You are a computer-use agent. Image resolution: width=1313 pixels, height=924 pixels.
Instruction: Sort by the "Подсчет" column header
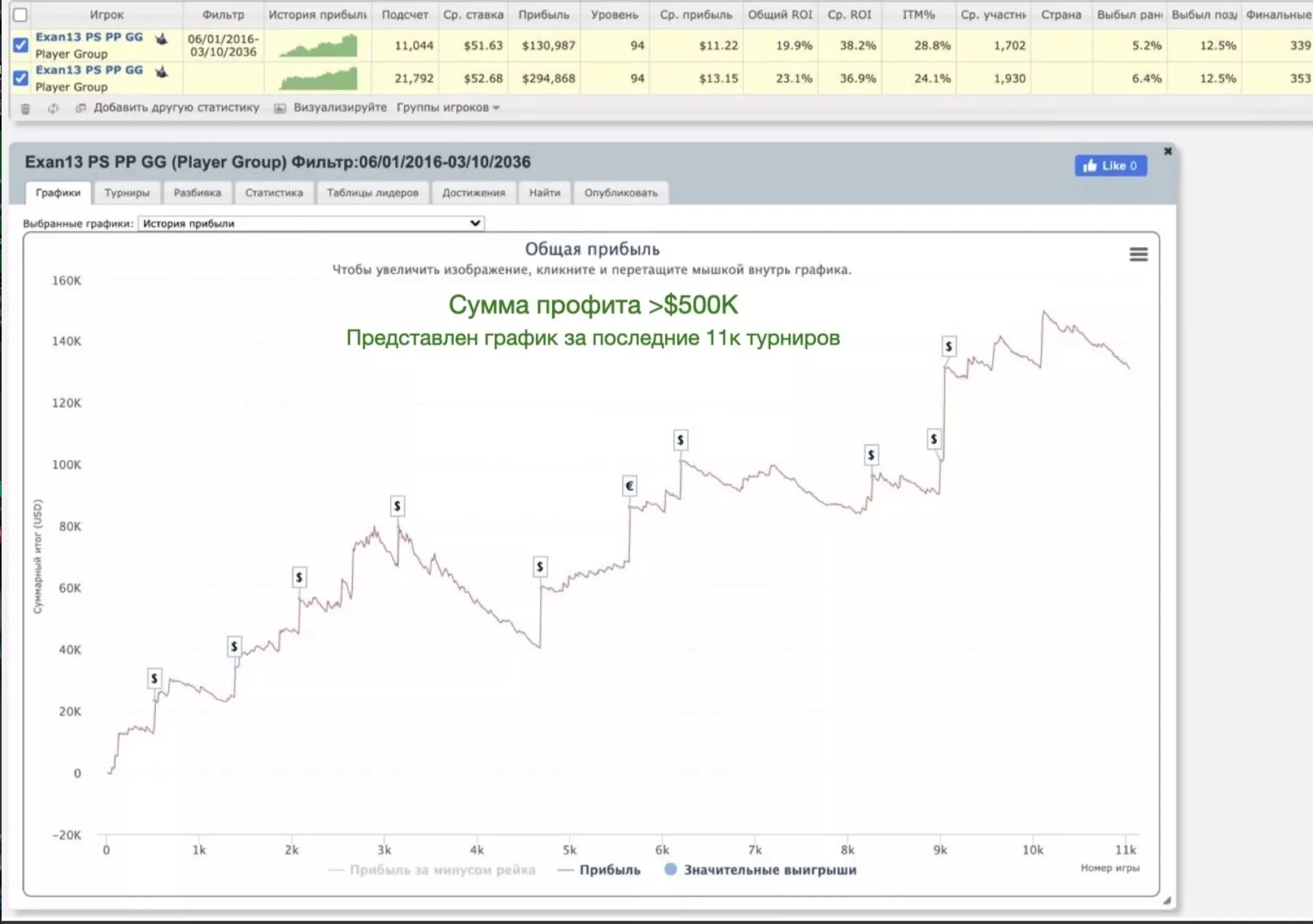tap(405, 15)
